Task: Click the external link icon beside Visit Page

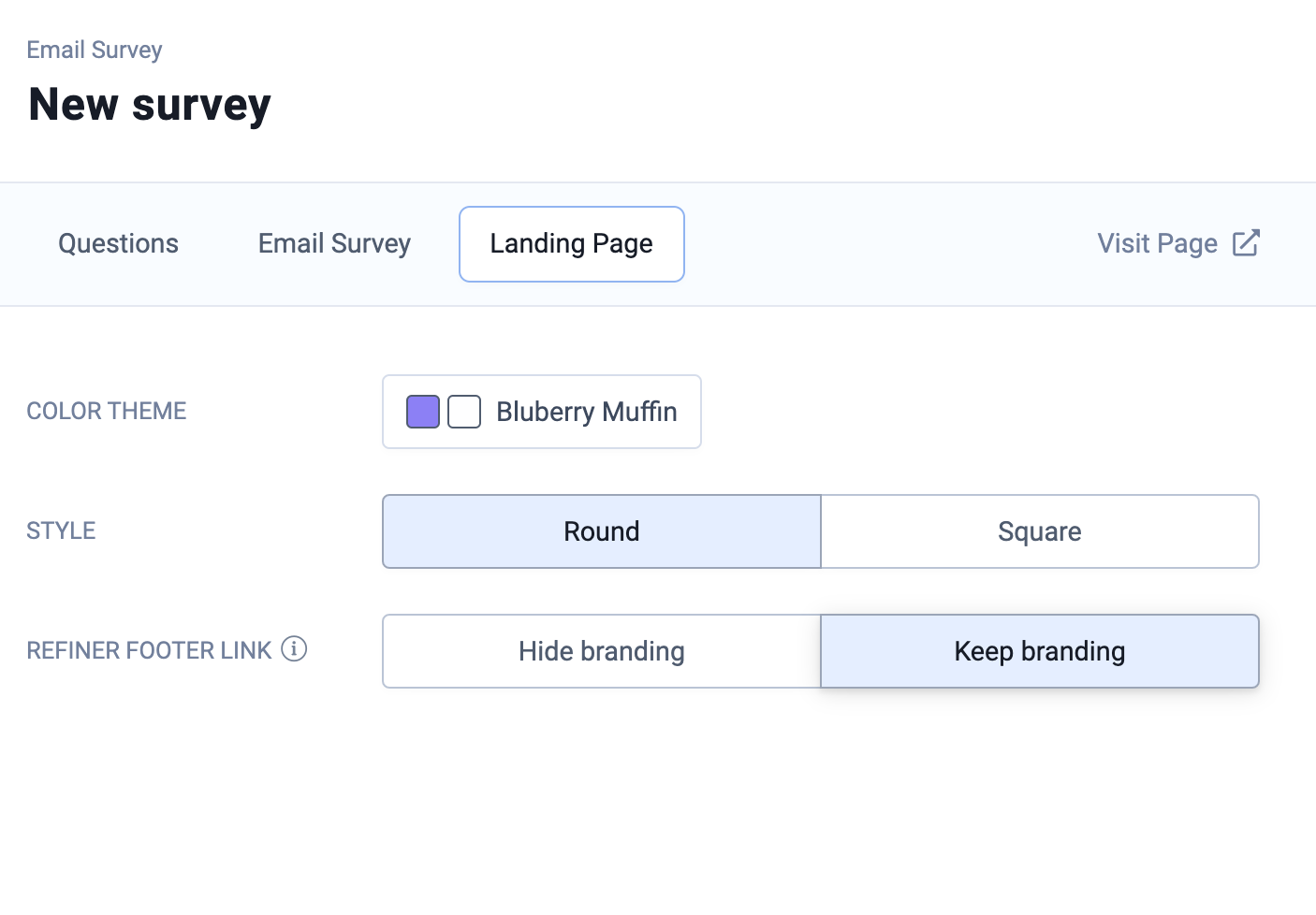Action: (1246, 243)
